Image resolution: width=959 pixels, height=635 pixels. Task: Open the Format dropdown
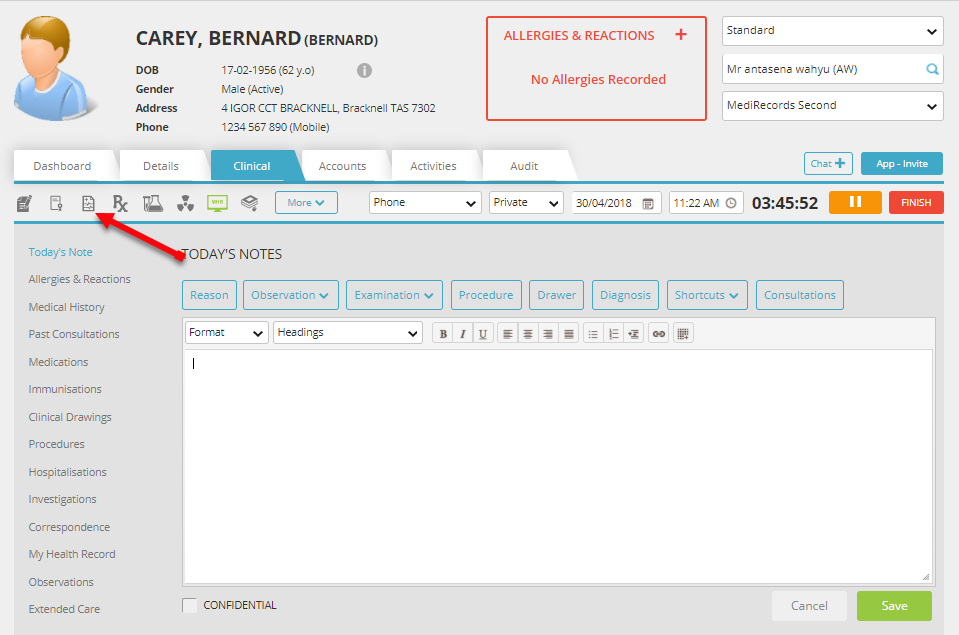(x=226, y=333)
